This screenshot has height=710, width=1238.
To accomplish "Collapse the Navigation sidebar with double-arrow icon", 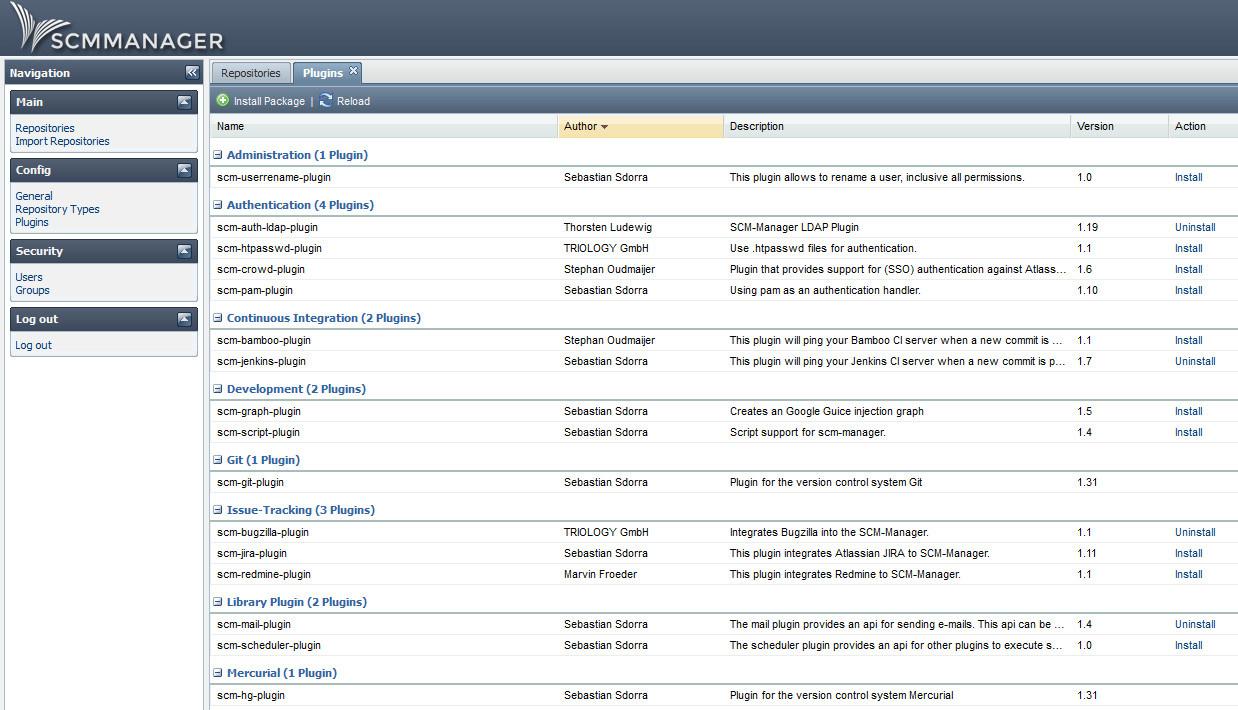I will coord(192,72).
